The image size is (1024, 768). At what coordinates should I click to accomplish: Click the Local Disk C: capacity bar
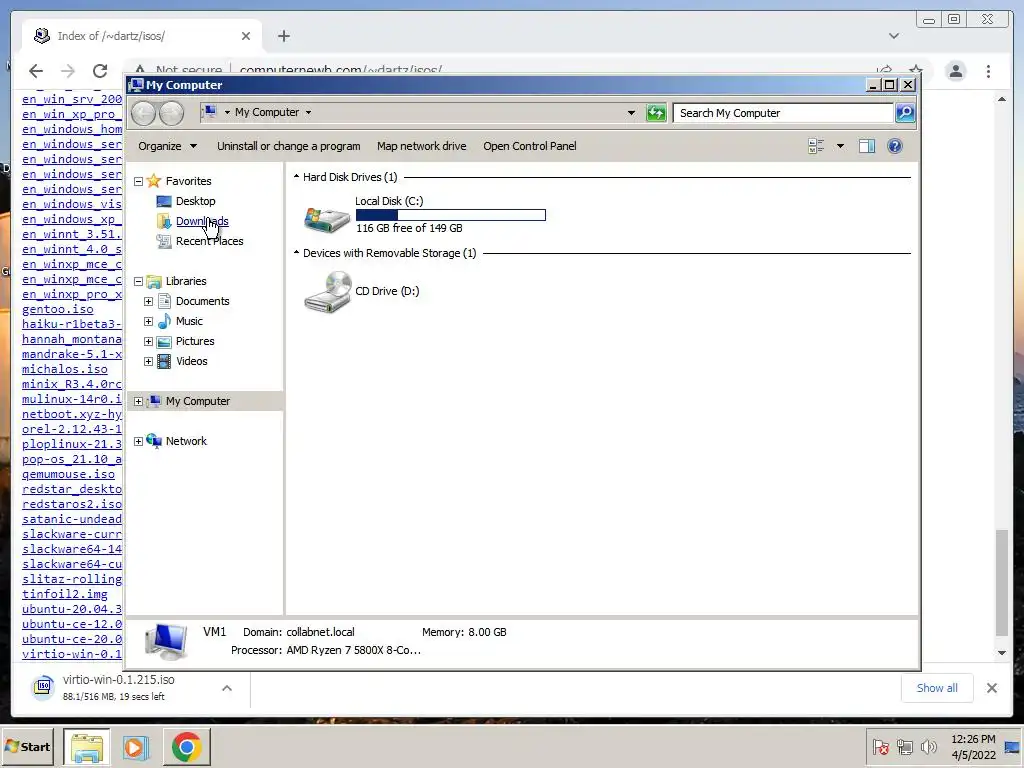coord(451,215)
